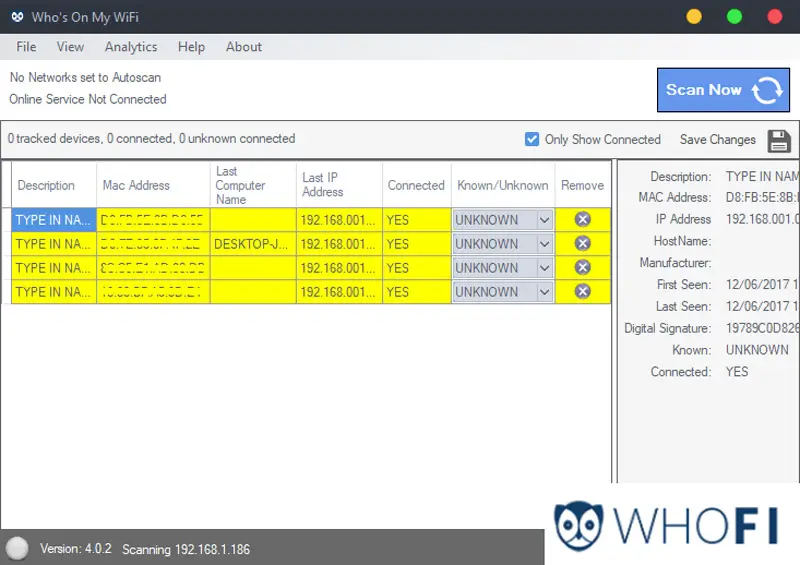Click the remove X icon in third row

coord(582,267)
